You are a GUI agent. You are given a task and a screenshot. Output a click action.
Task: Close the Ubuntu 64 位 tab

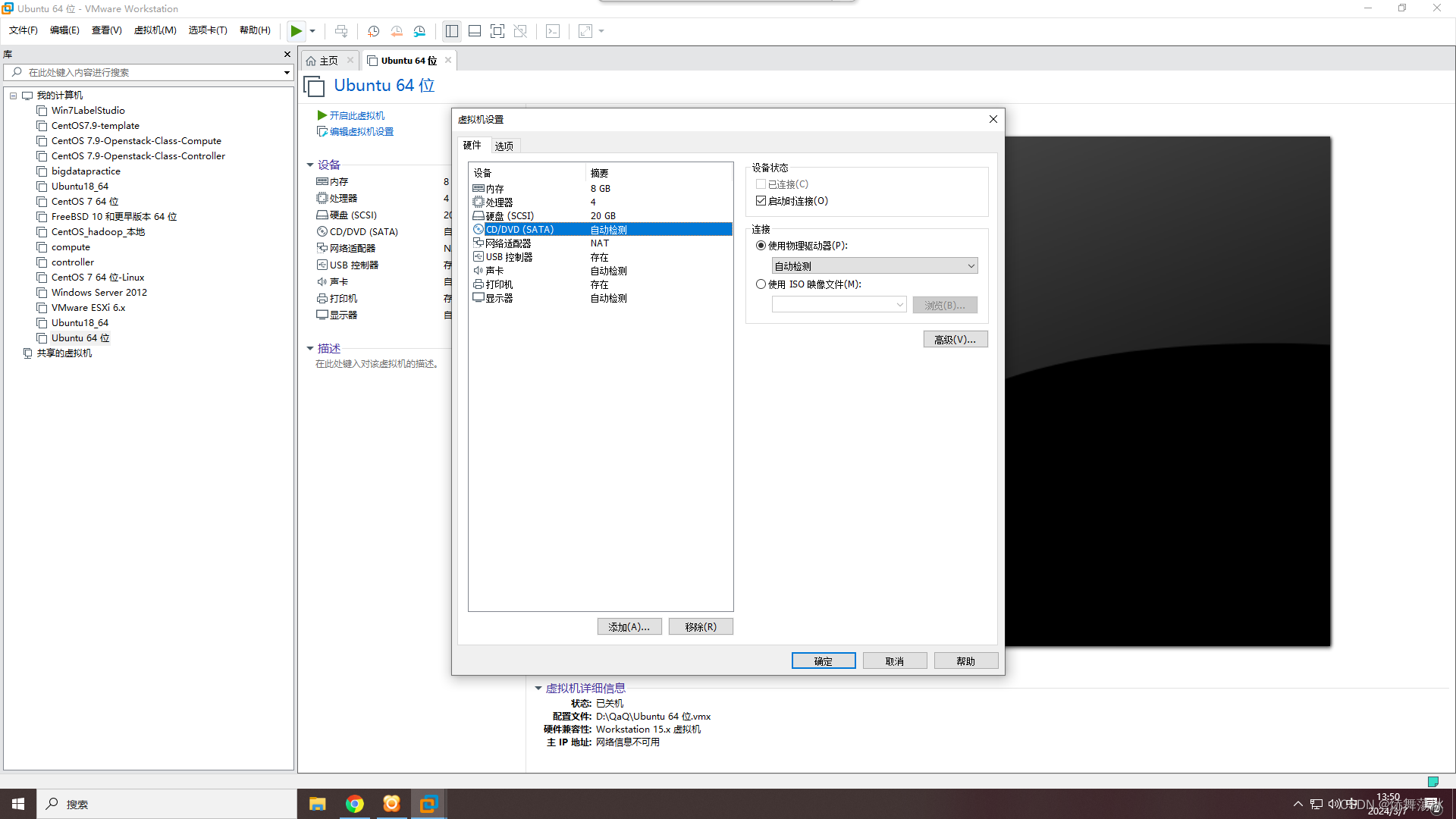coord(448,60)
